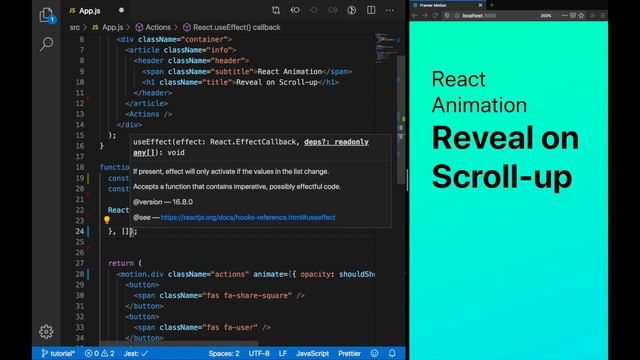The image size is (640, 360).
Task: Click the Pocket icon in browser address bar
Action: [573, 16]
